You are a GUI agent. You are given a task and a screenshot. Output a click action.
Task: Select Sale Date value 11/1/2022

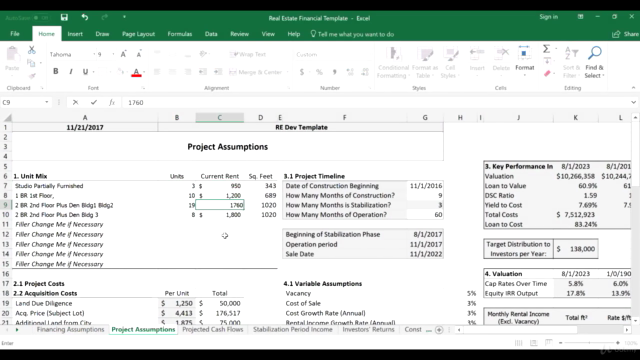(x=425, y=254)
